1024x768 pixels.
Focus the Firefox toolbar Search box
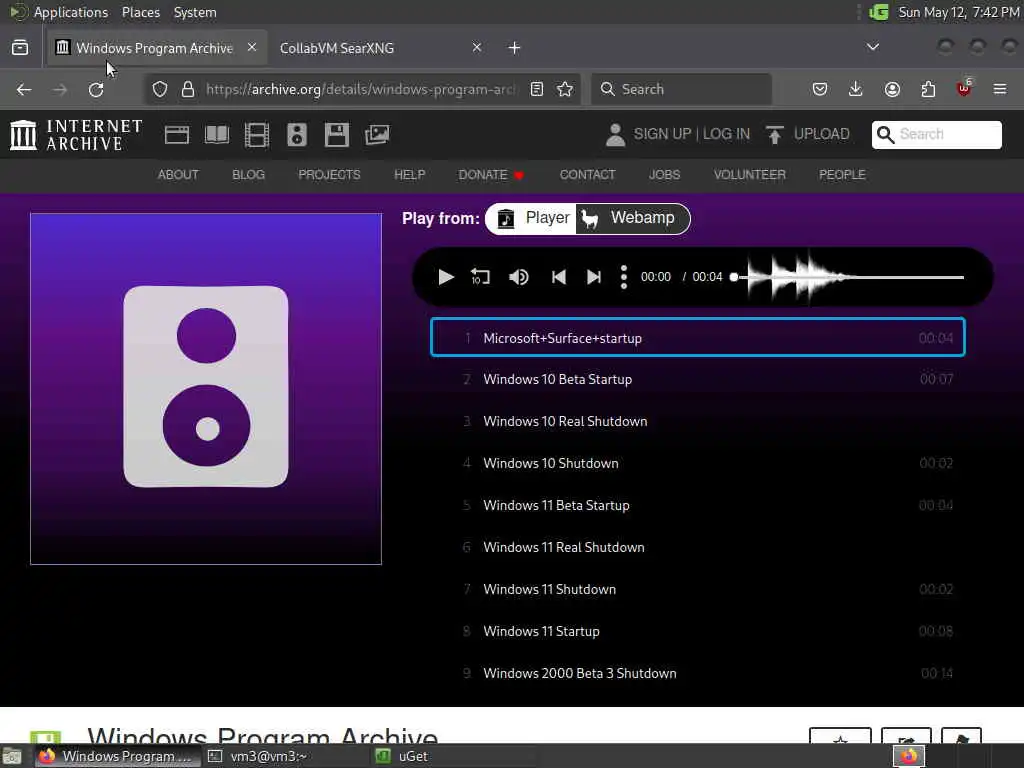(682, 89)
